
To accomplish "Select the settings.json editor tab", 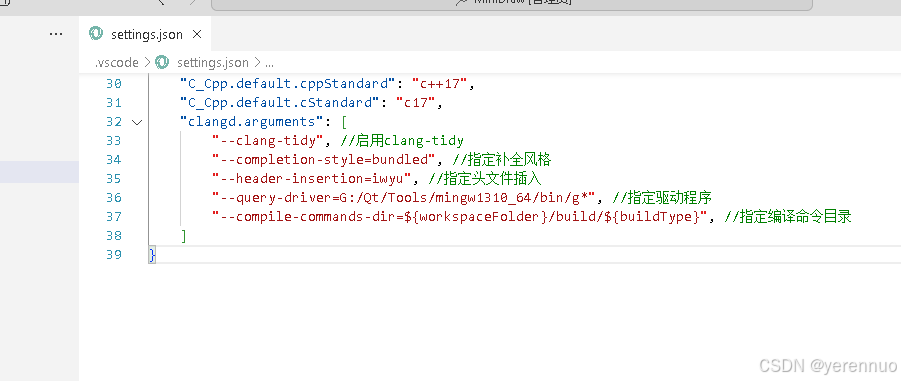I will (x=145, y=34).
